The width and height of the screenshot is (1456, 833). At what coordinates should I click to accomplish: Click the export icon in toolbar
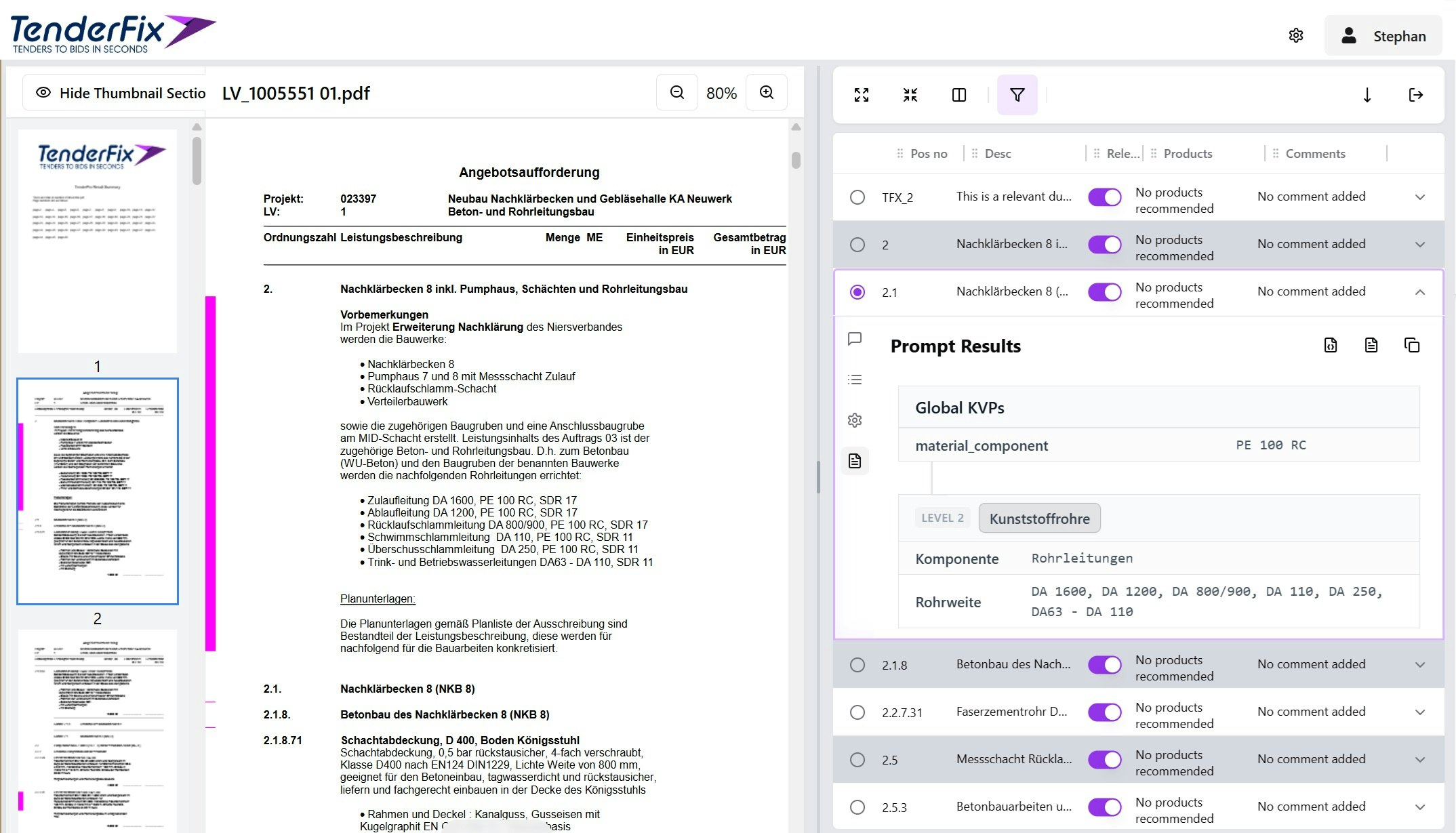click(x=1415, y=95)
